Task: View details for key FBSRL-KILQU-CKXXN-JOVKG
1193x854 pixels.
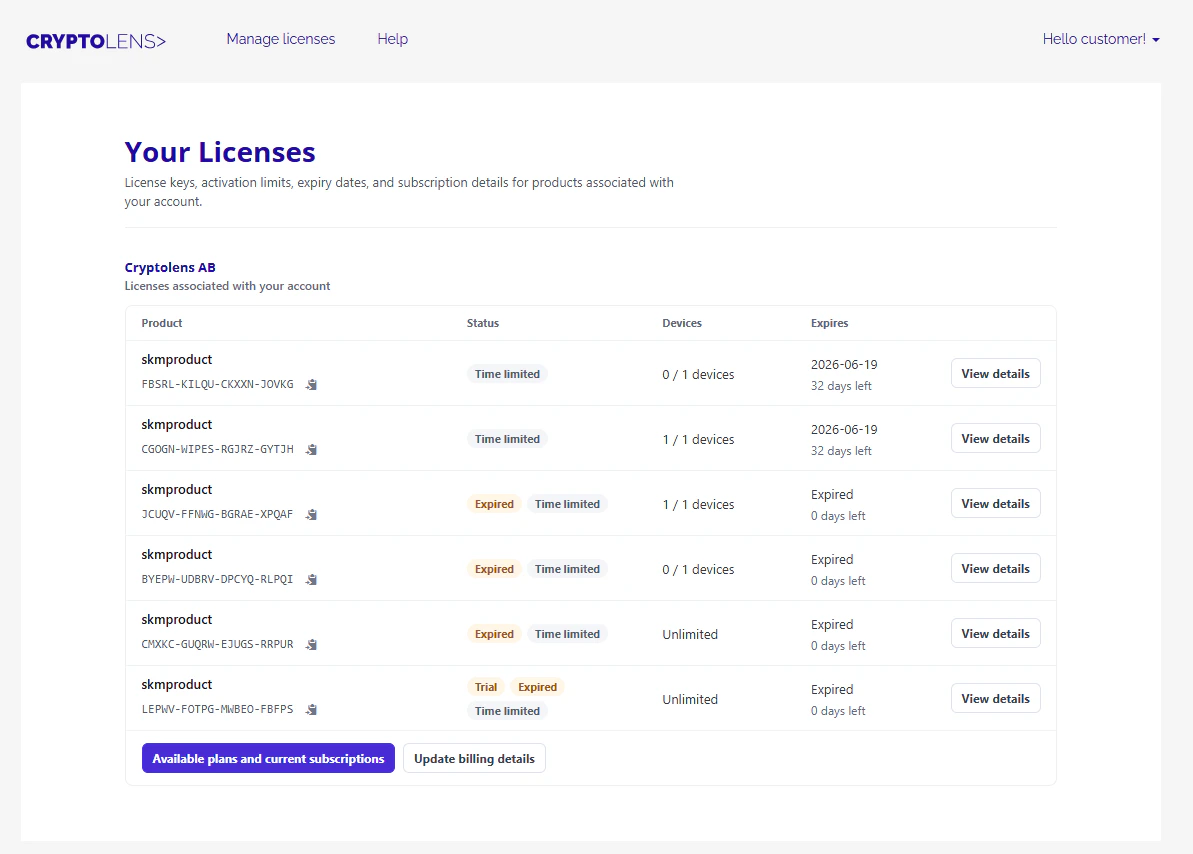Action: (x=995, y=374)
